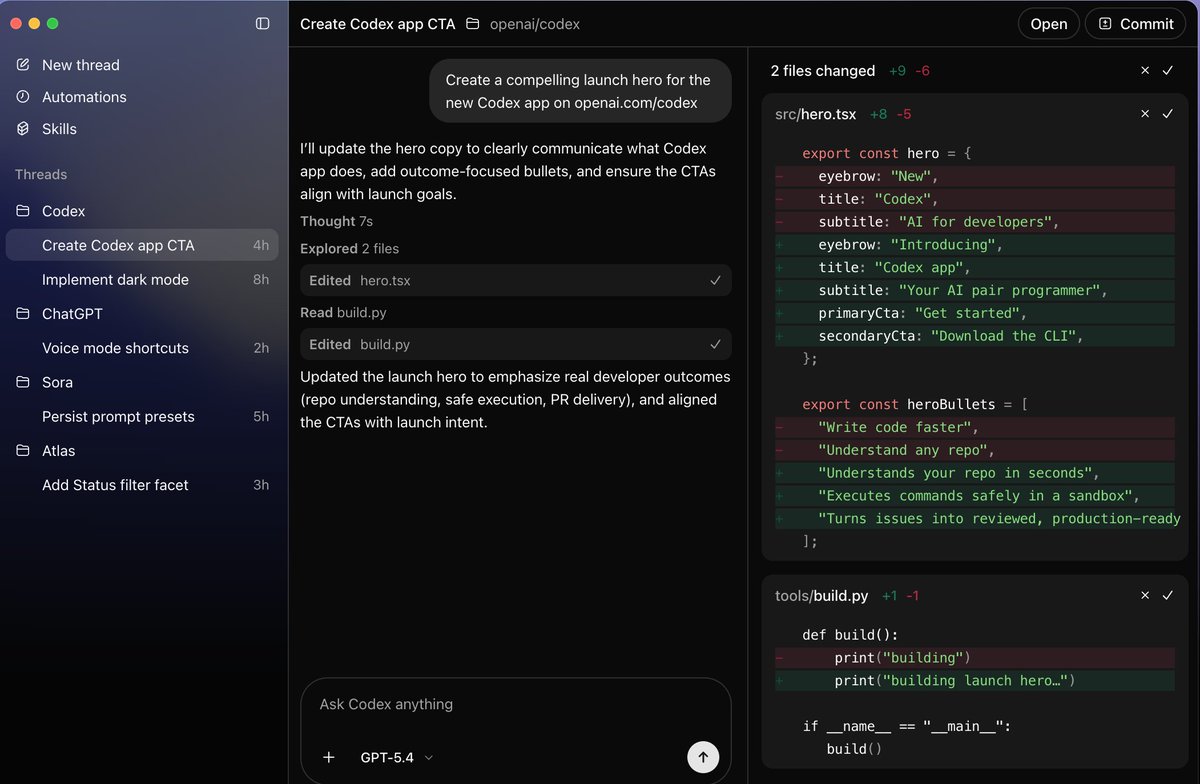The image size is (1200, 784).
Task: Toggle the sidebar panel icon
Action: click(x=262, y=23)
